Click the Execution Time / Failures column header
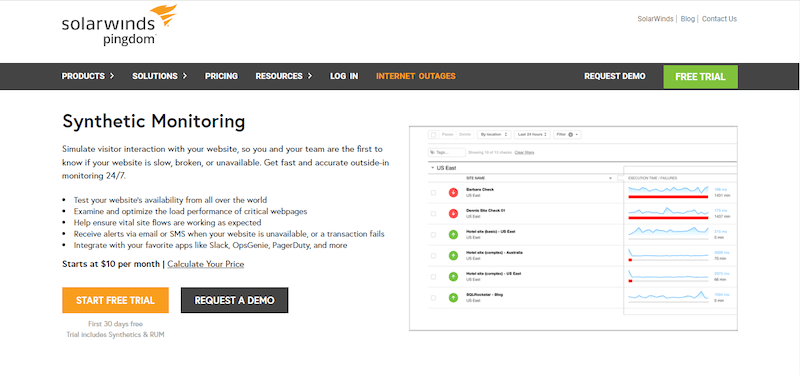The image size is (800, 375). pyautogui.click(x=653, y=178)
